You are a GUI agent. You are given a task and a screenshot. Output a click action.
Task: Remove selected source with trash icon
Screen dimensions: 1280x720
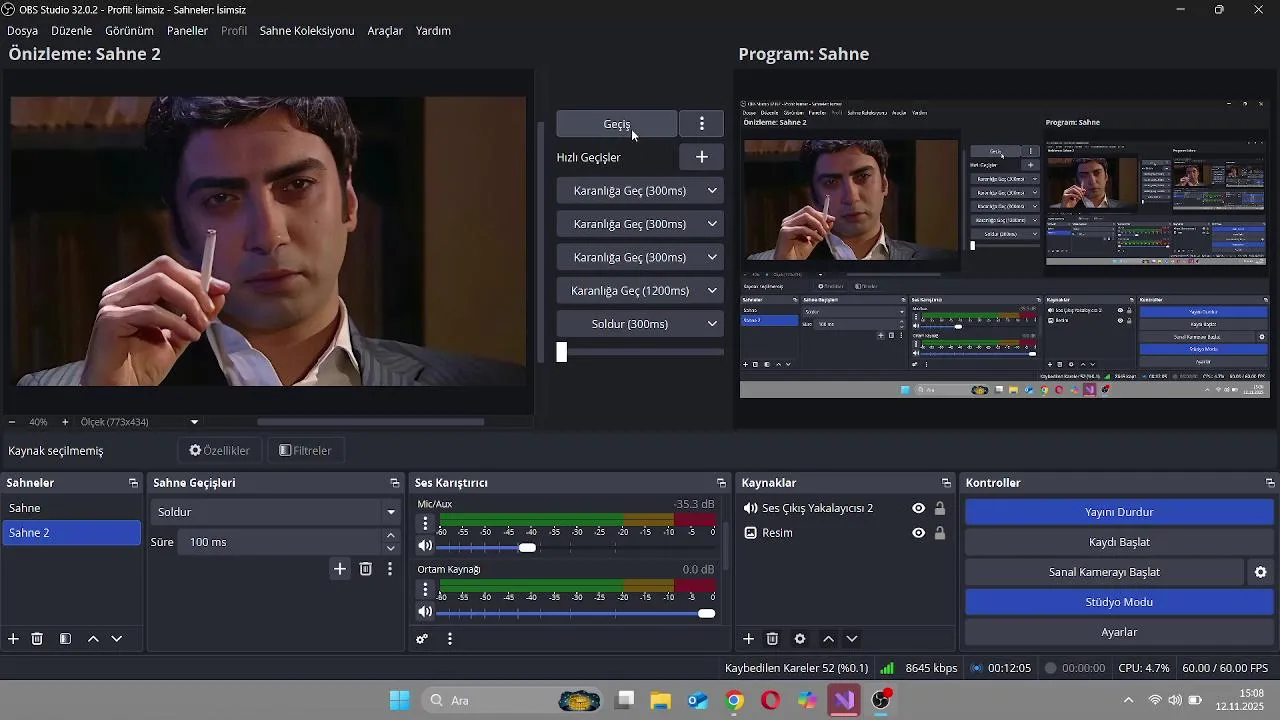click(772, 639)
